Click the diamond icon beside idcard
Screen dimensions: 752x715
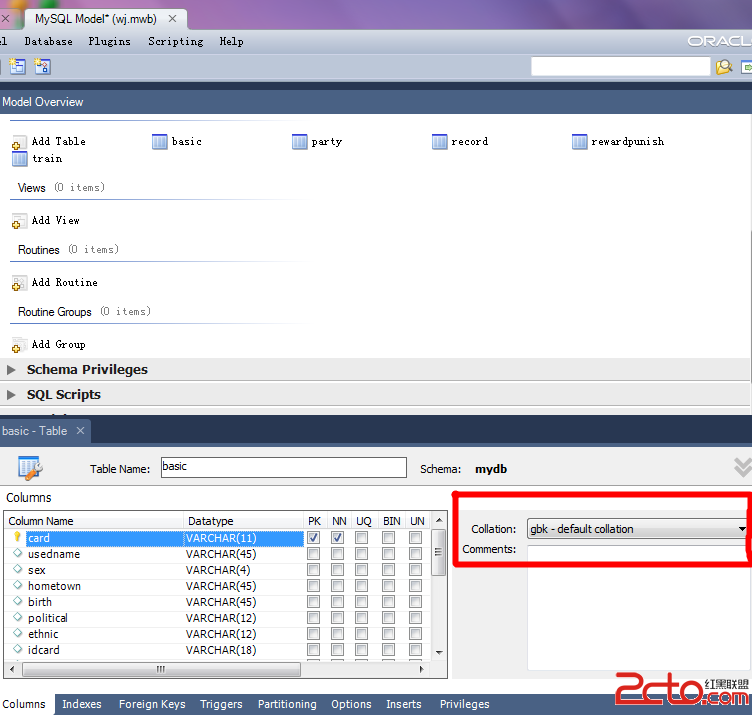pyautogui.click(x=18, y=649)
